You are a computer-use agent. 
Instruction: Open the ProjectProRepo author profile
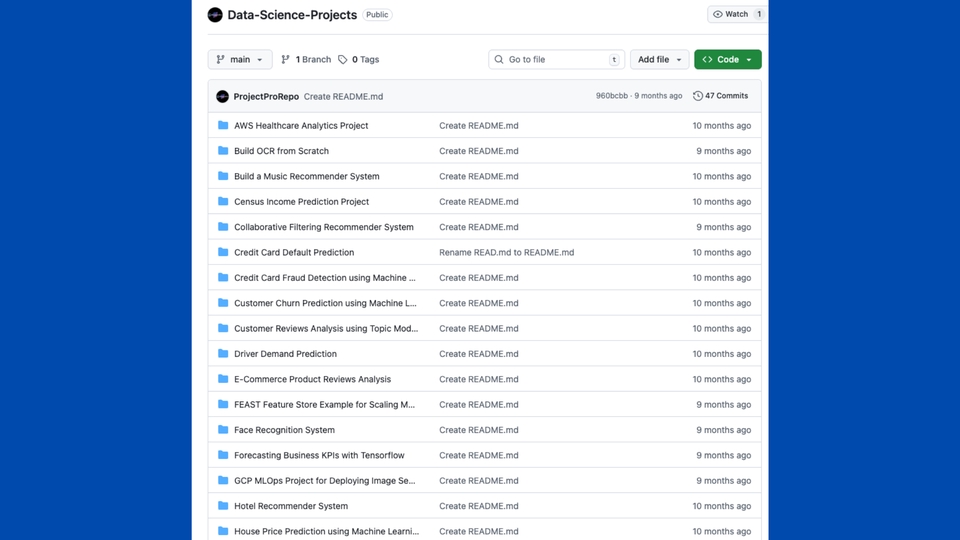click(x=266, y=96)
